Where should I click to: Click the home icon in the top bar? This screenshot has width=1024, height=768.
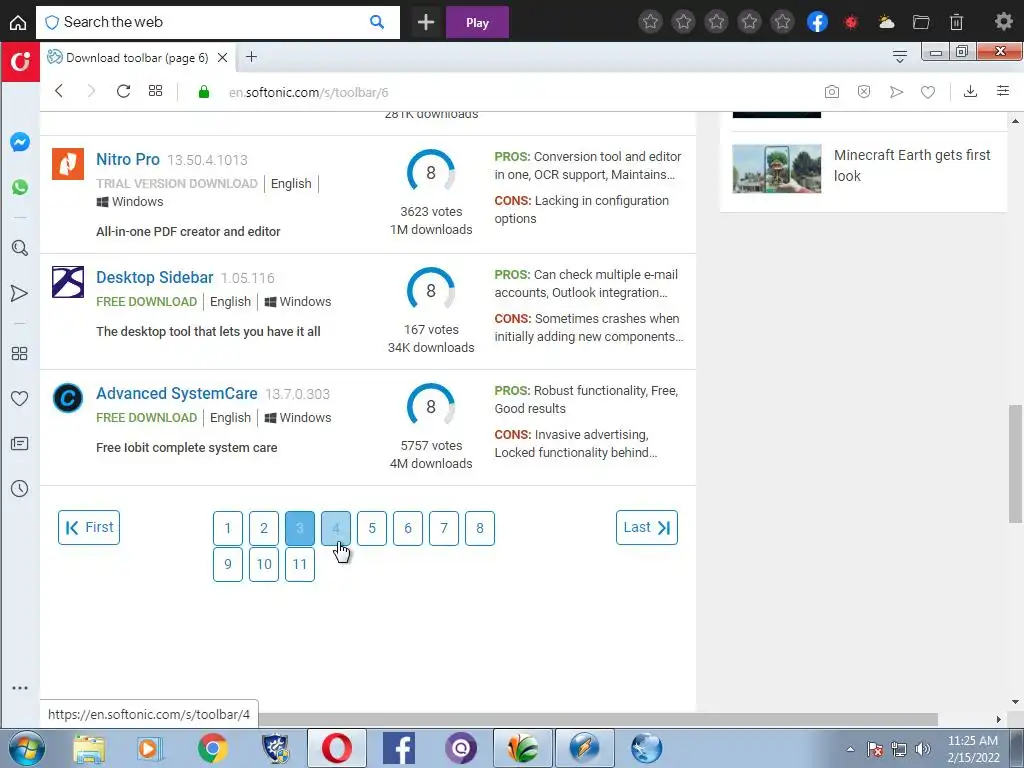click(x=18, y=22)
